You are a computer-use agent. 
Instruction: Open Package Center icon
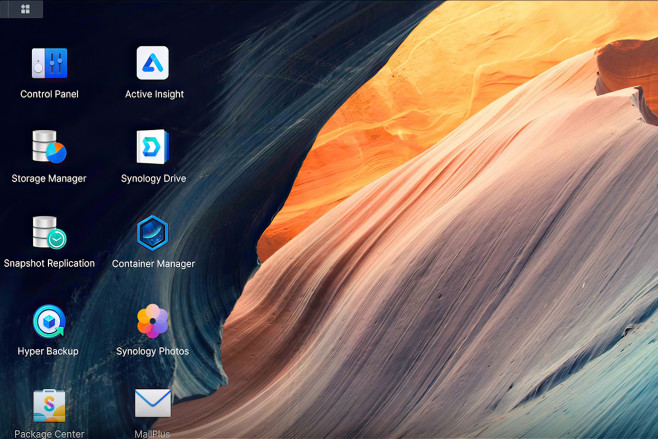click(50, 406)
